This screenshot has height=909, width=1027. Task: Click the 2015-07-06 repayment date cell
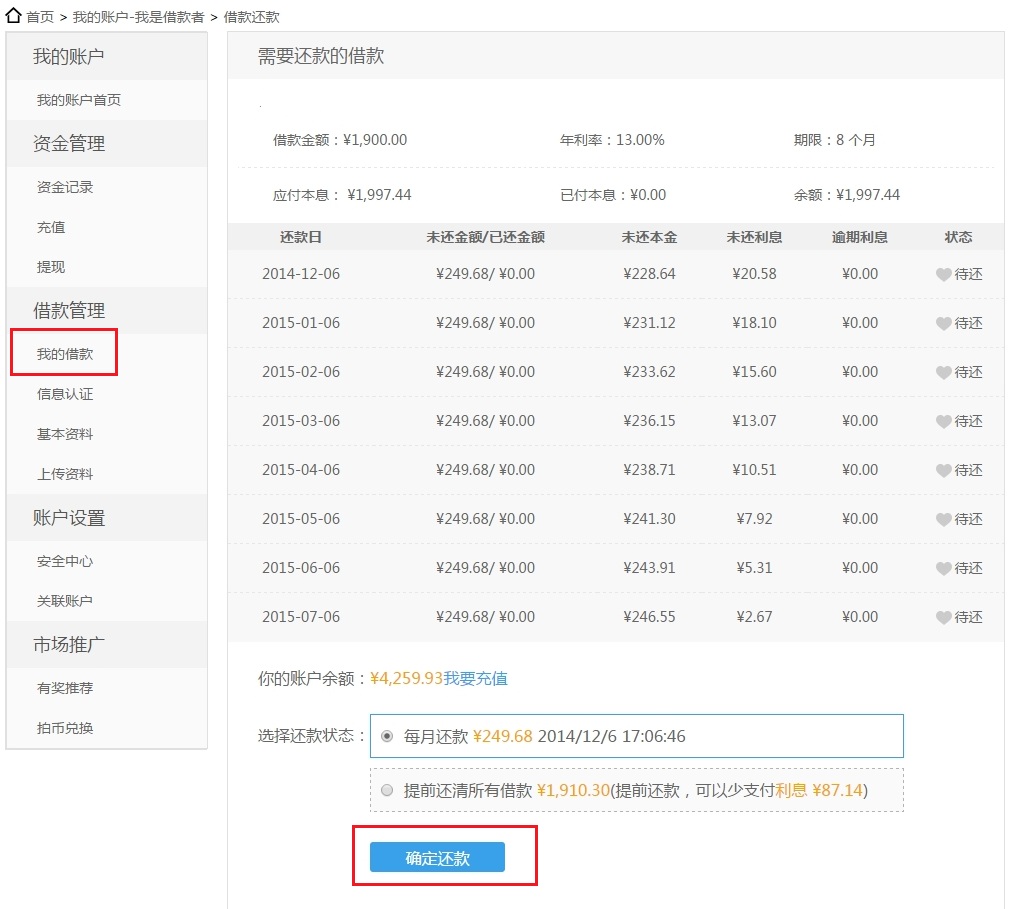(301, 617)
